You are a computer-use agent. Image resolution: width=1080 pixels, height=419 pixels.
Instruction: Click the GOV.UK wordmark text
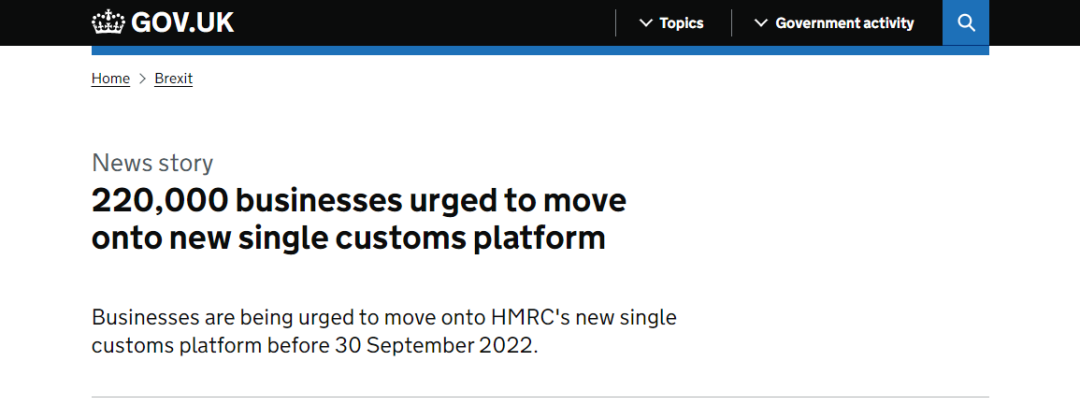(x=183, y=23)
